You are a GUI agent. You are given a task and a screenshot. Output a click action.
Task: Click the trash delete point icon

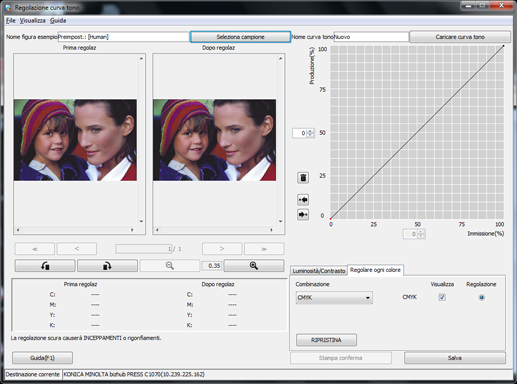(x=303, y=178)
